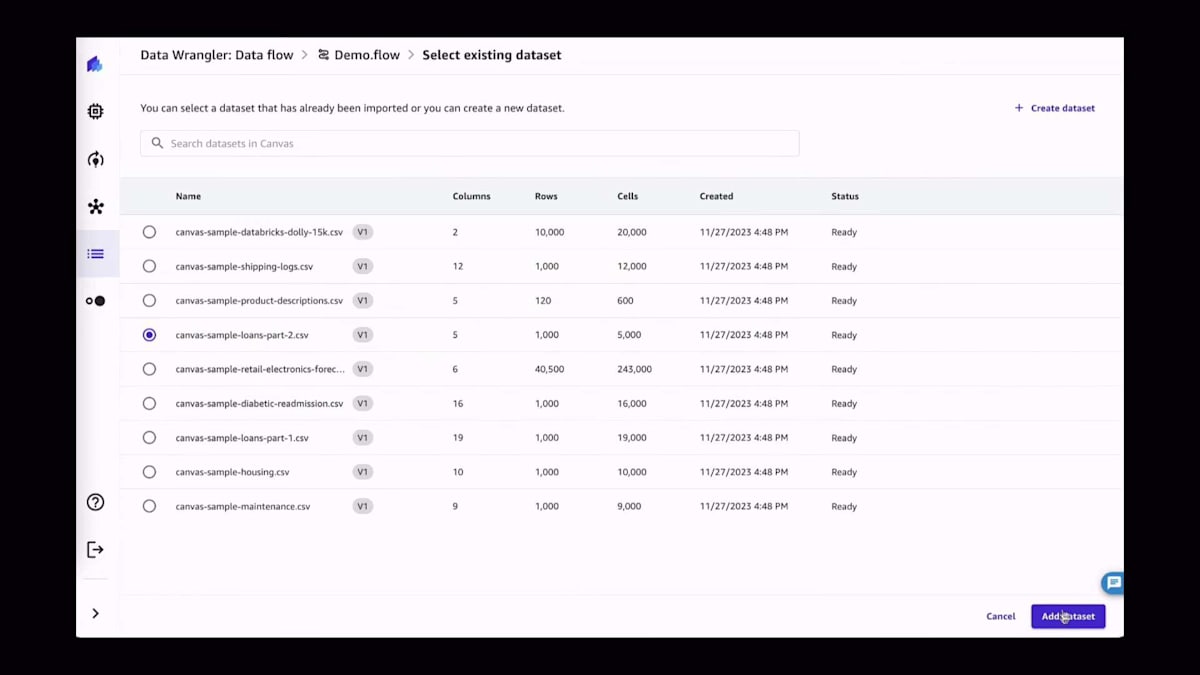1200x675 pixels.
Task: Select canvas-sample-housing.csv radio button
Action: tap(149, 472)
